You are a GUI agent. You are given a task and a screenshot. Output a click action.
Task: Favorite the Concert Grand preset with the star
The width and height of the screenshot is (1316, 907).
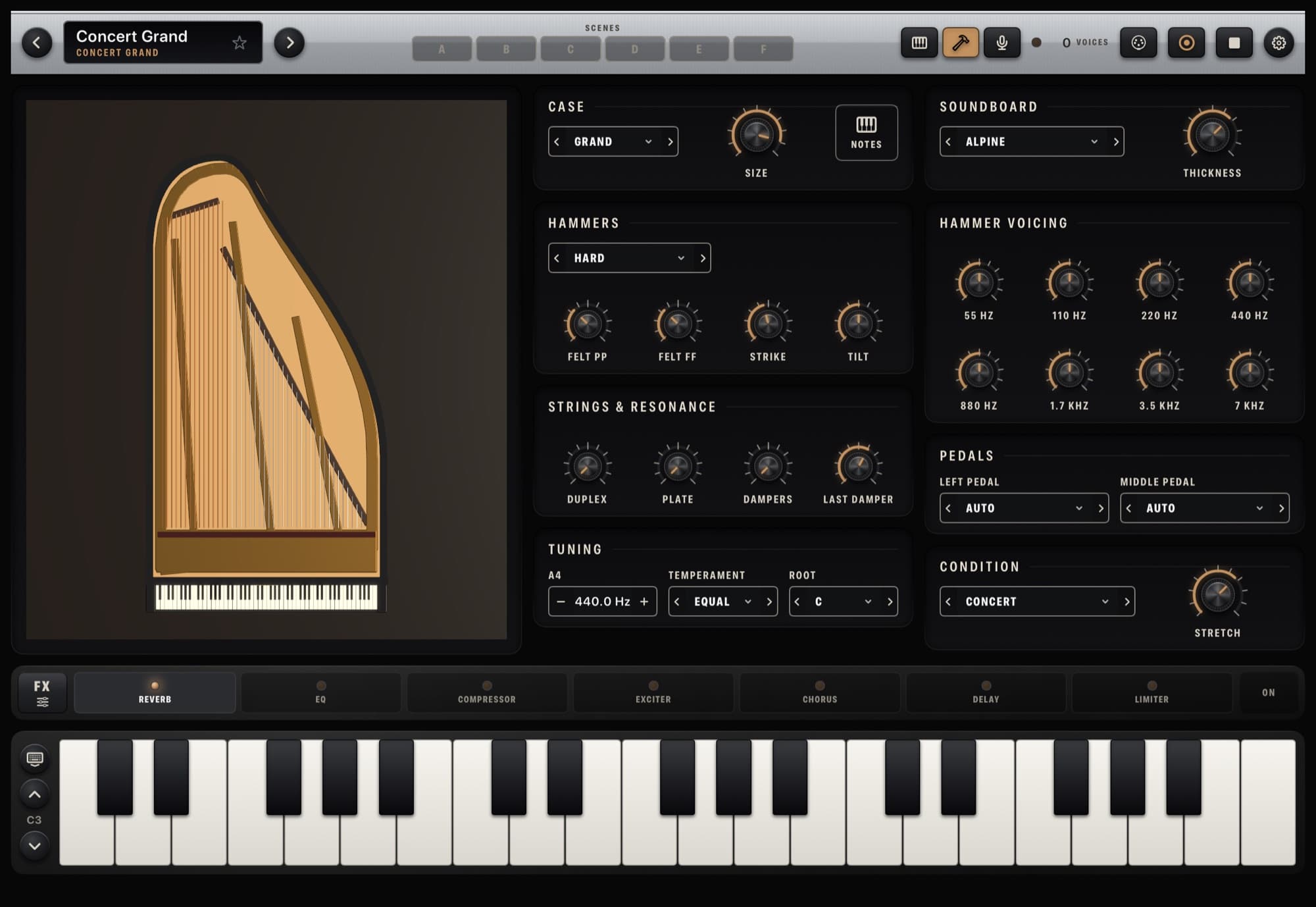(240, 43)
